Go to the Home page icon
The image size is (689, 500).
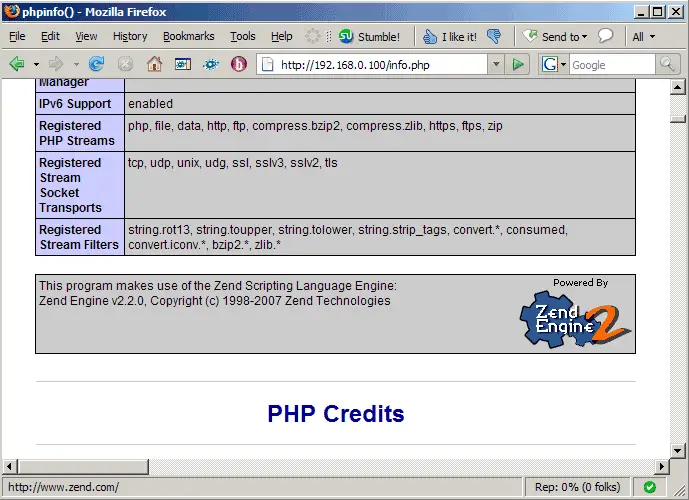(x=154, y=64)
